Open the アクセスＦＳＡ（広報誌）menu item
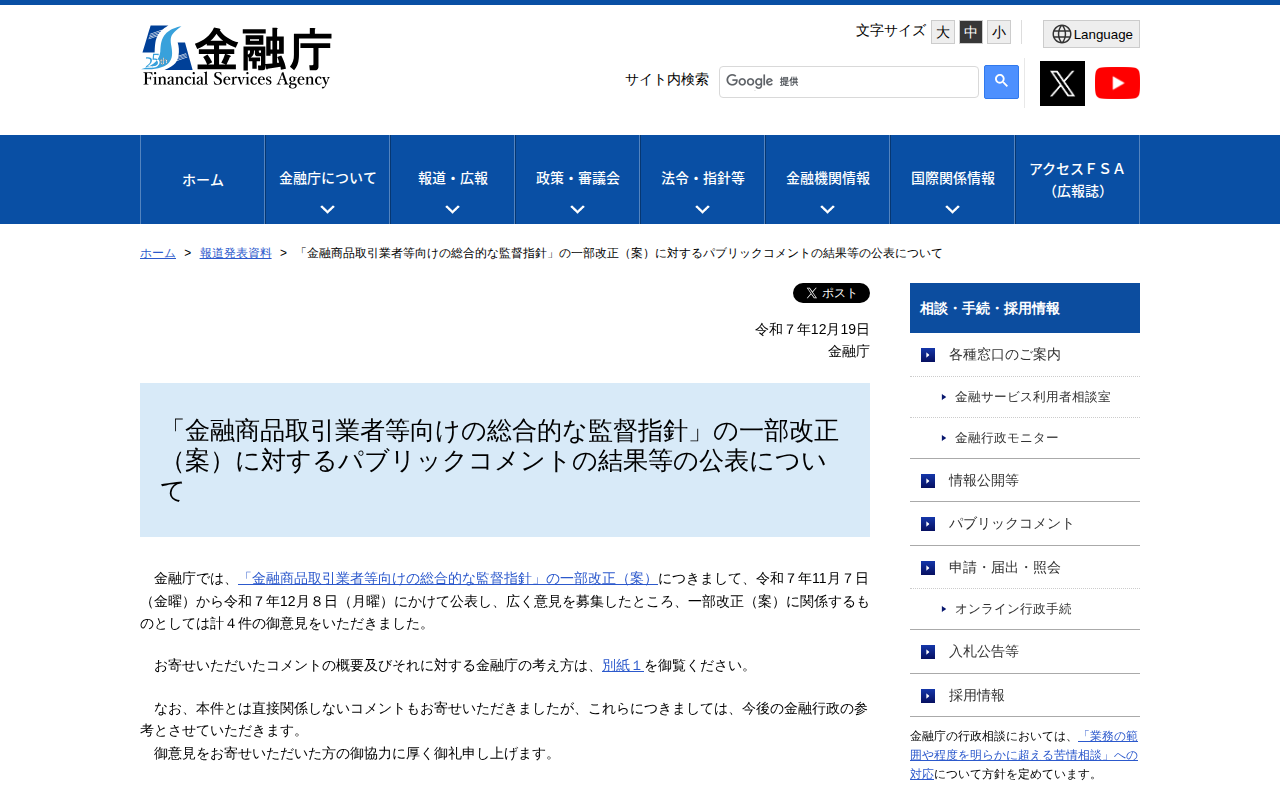This screenshot has height=800, width=1280. click(x=1076, y=179)
